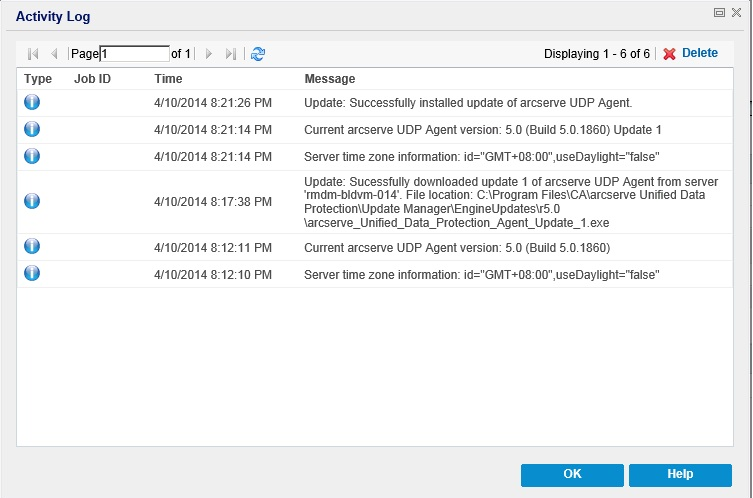Image resolution: width=753 pixels, height=498 pixels.
Task: Maximize the Activity Log dialog
Action: 719,13
